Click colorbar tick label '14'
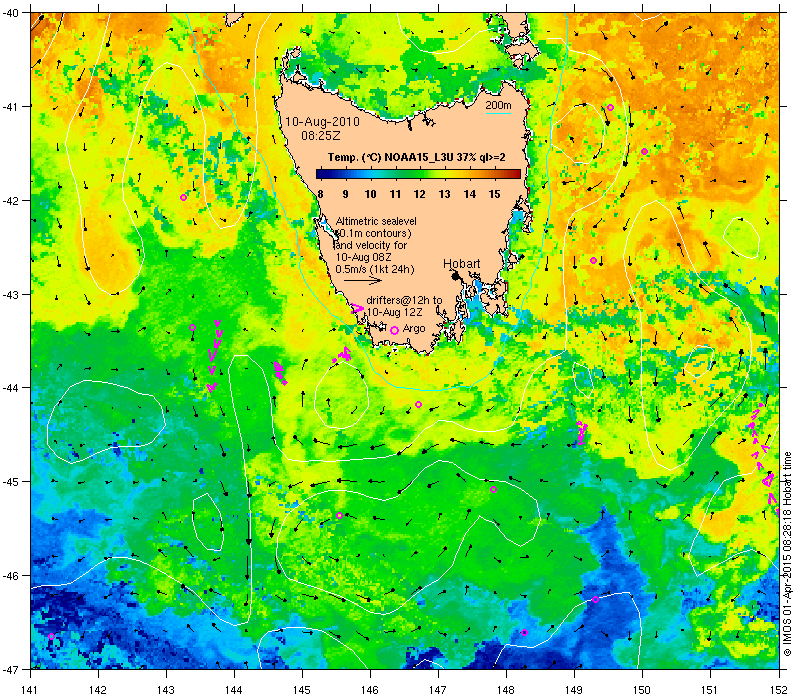The width and height of the screenshot is (800, 700). pos(469,194)
